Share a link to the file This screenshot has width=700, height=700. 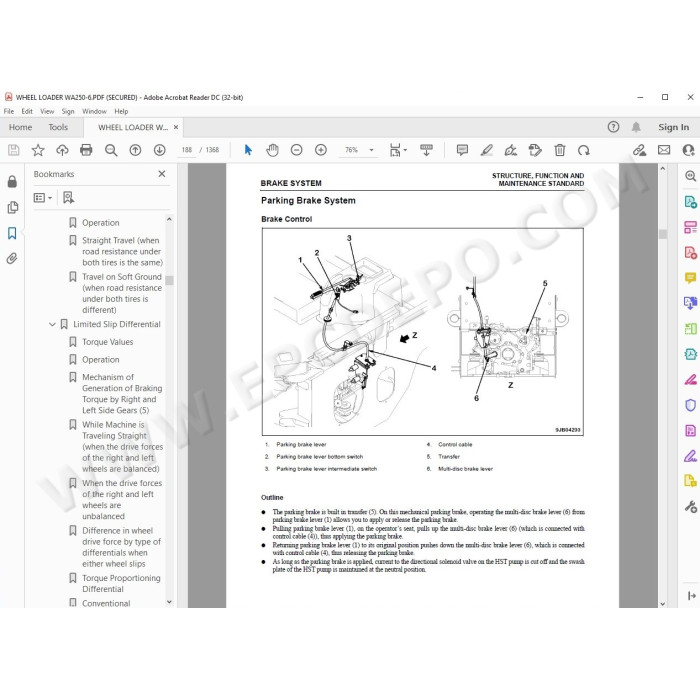pyautogui.click(x=639, y=150)
